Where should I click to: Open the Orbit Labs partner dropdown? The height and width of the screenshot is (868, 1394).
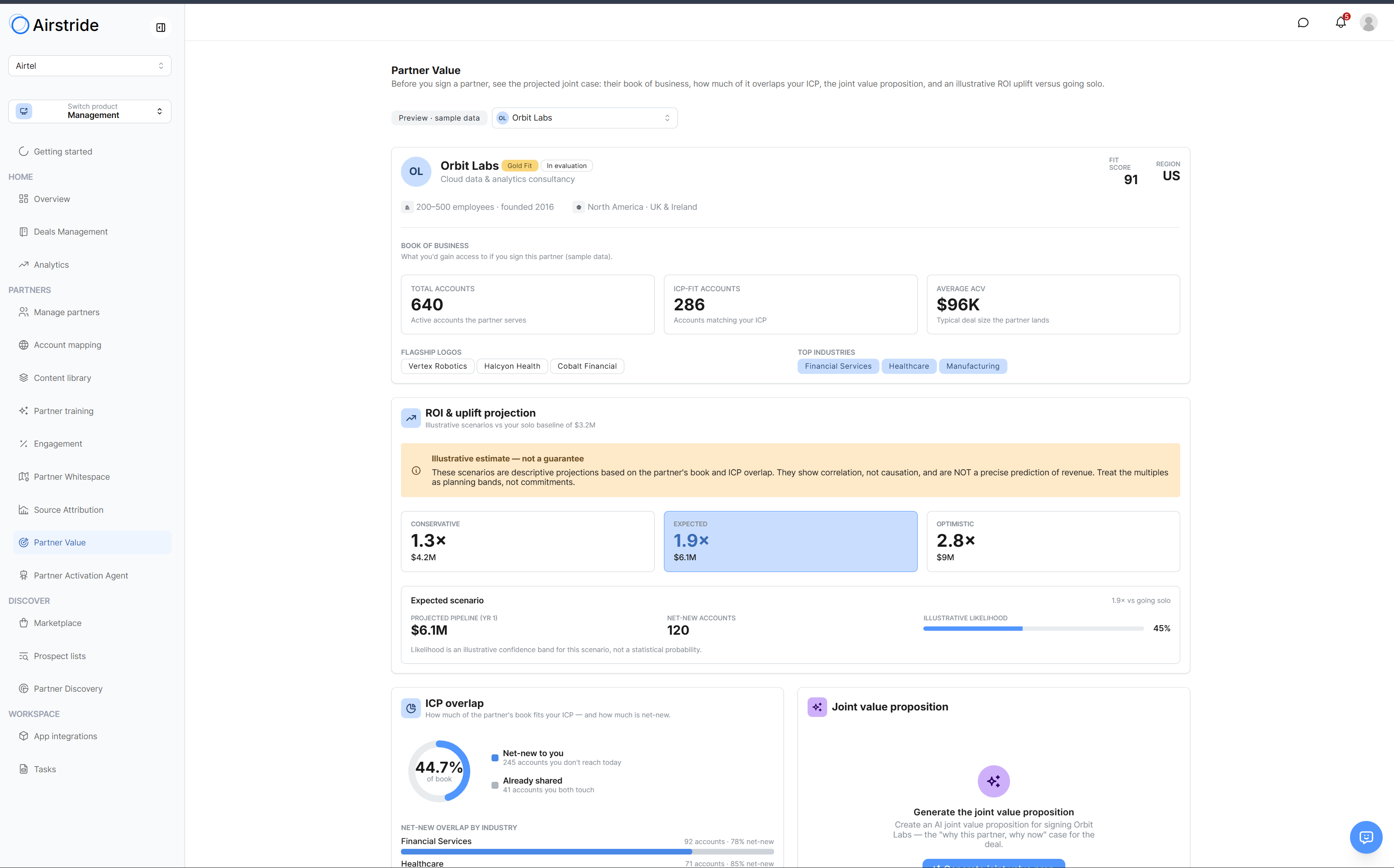click(585, 118)
